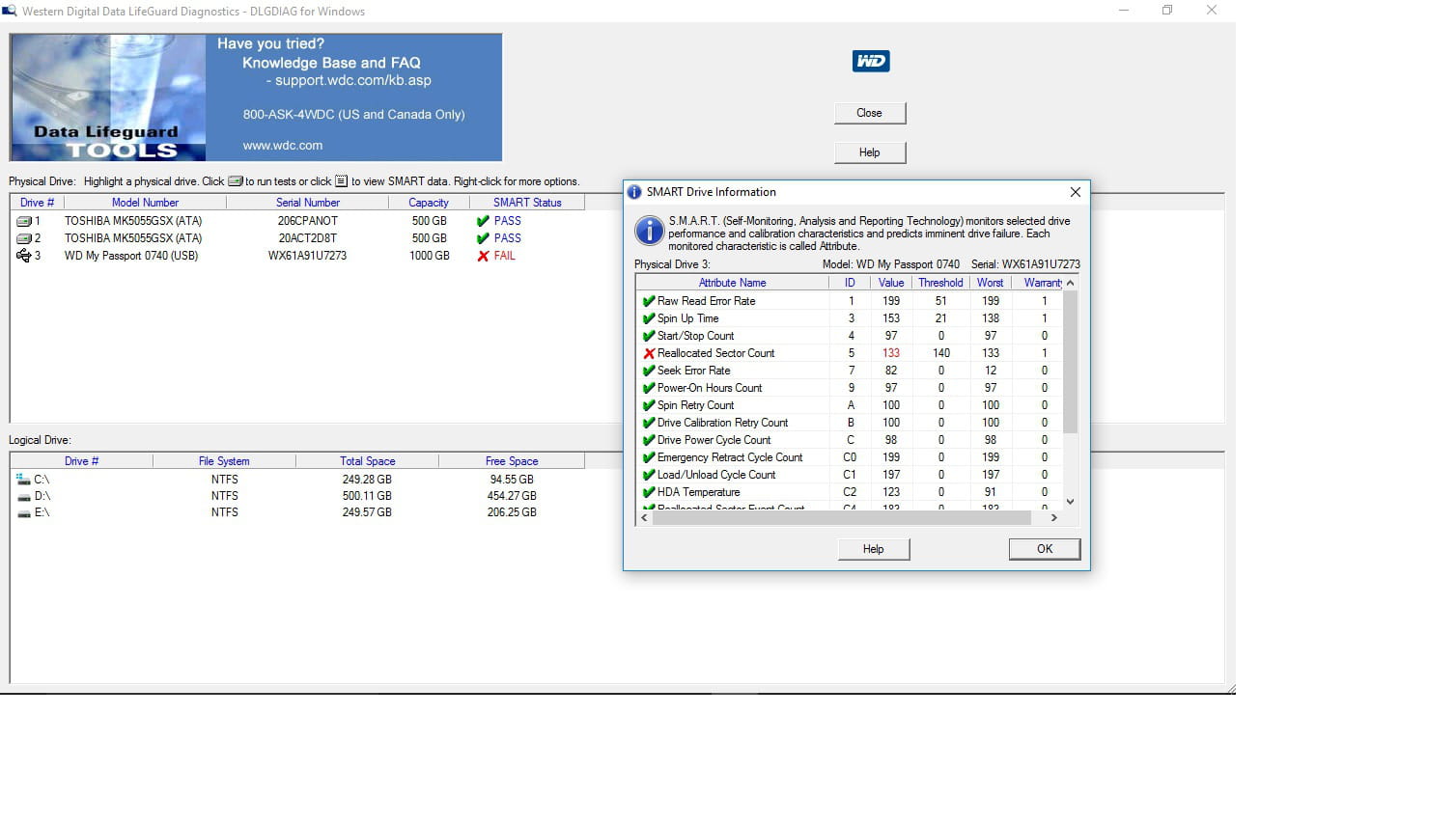The image size is (1456, 826).
Task: Click green check beside HDA Temperature
Action: coord(649,492)
